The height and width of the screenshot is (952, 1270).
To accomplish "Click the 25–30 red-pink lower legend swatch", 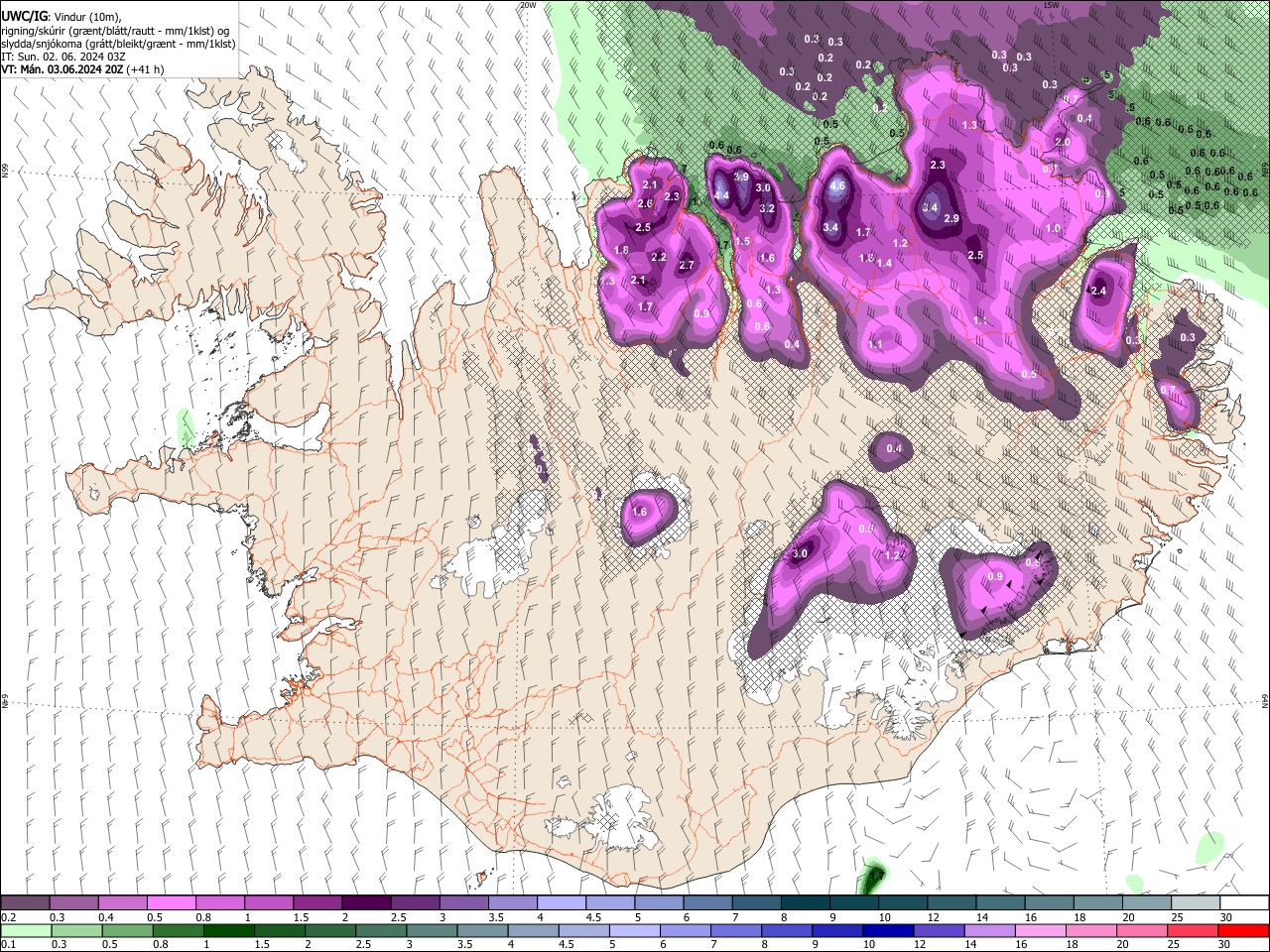I will click(1193, 930).
